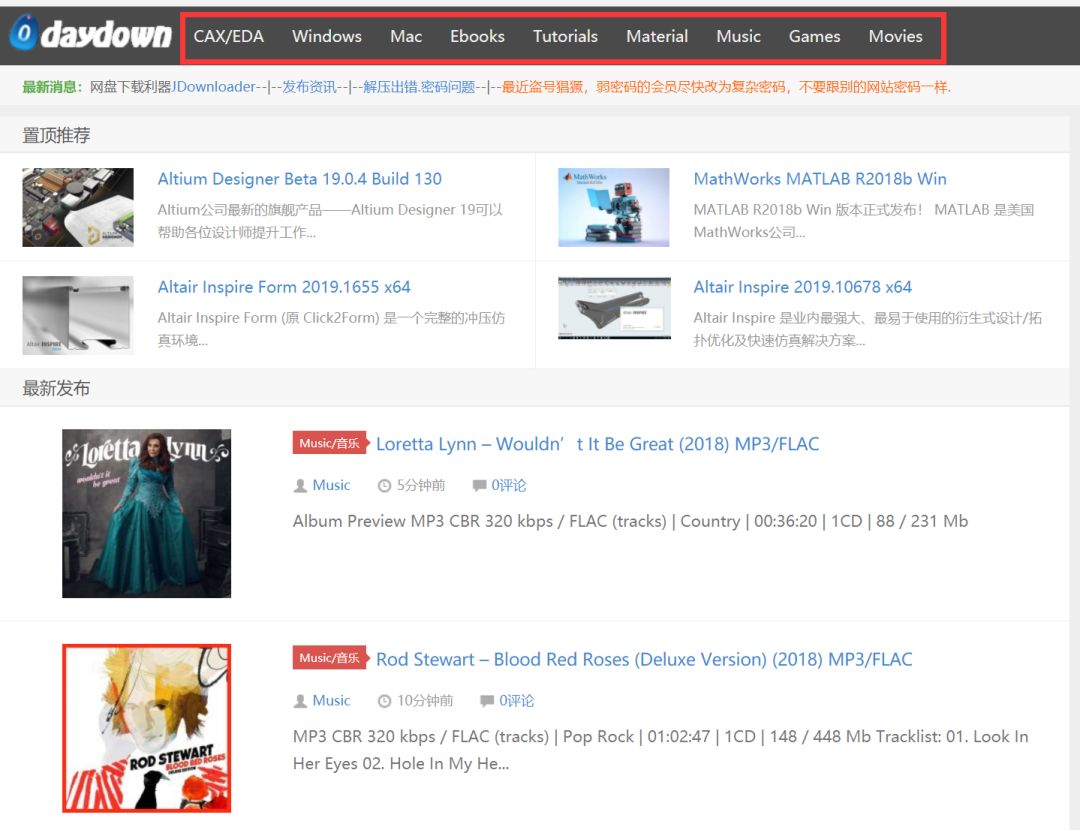Viewport: 1080px width, 830px height.
Task: Click comment icon beside Loretta Lynn 0评论
Action: coord(479,486)
